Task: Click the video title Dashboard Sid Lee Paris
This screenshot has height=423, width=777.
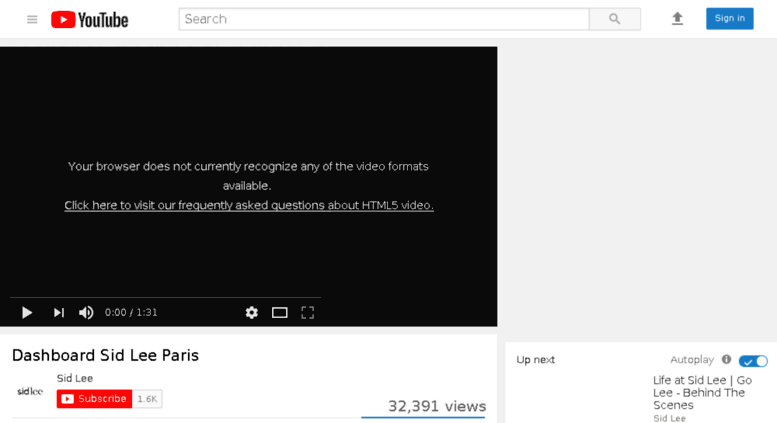Action: 105,355
